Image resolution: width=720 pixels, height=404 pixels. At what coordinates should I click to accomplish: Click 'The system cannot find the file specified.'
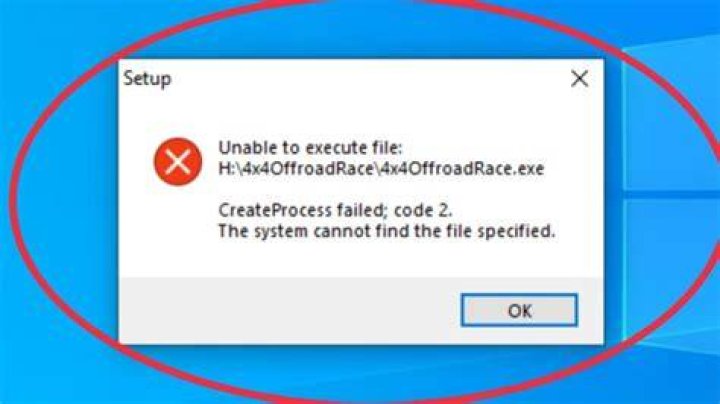(x=387, y=231)
